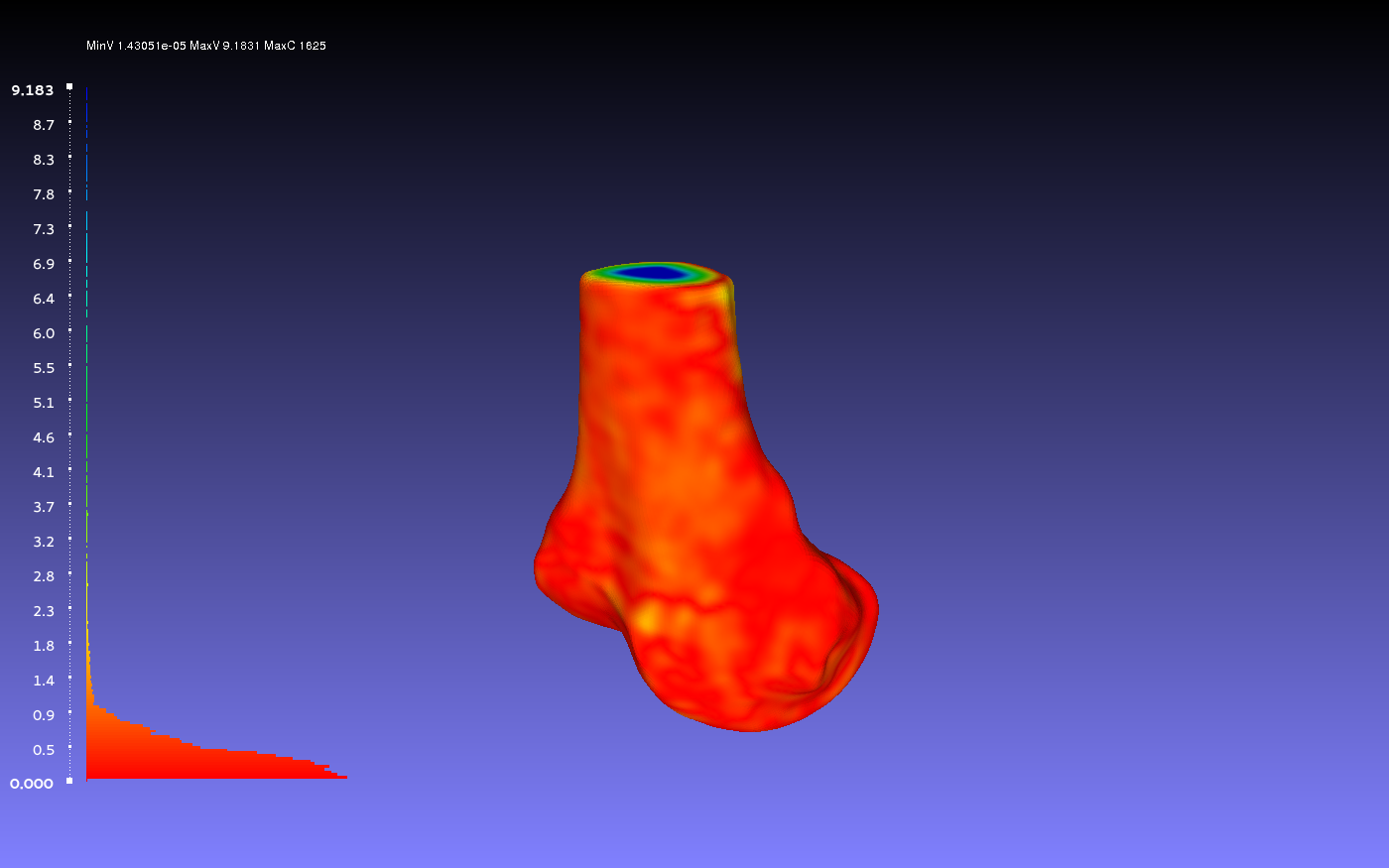Click the 8.7 scale label
The height and width of the screenshot is (868, 1389).
pos(44,125)
